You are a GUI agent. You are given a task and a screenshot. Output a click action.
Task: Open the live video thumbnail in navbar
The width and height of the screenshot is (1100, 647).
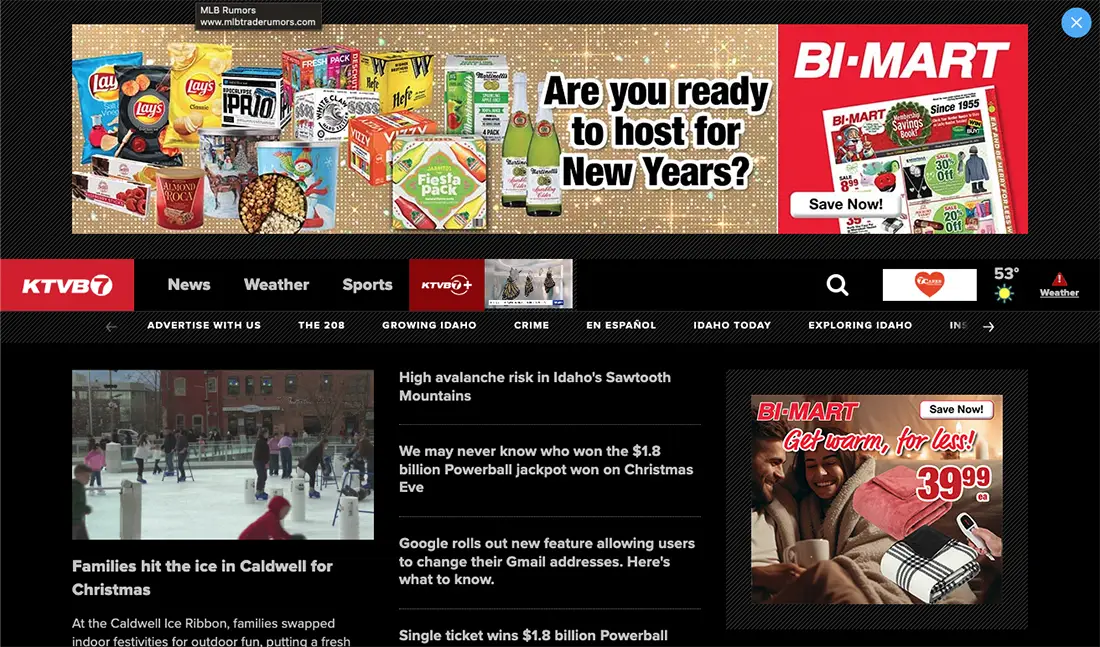click(529, 284)
